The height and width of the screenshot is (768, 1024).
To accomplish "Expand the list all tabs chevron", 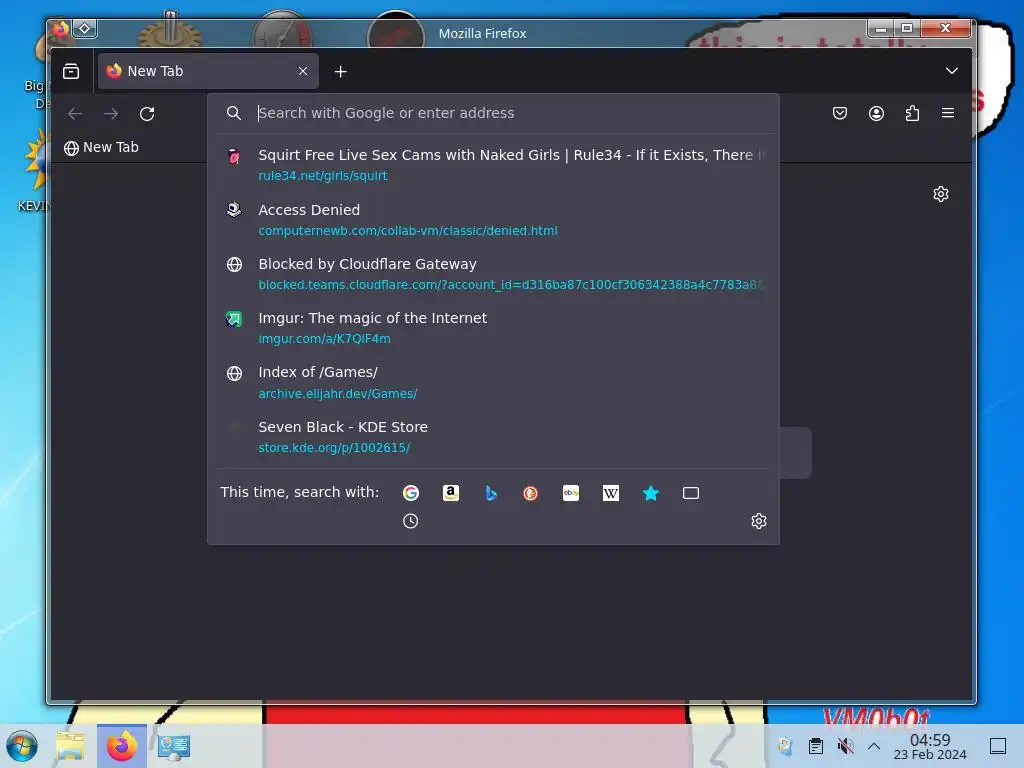I will 952,71.
